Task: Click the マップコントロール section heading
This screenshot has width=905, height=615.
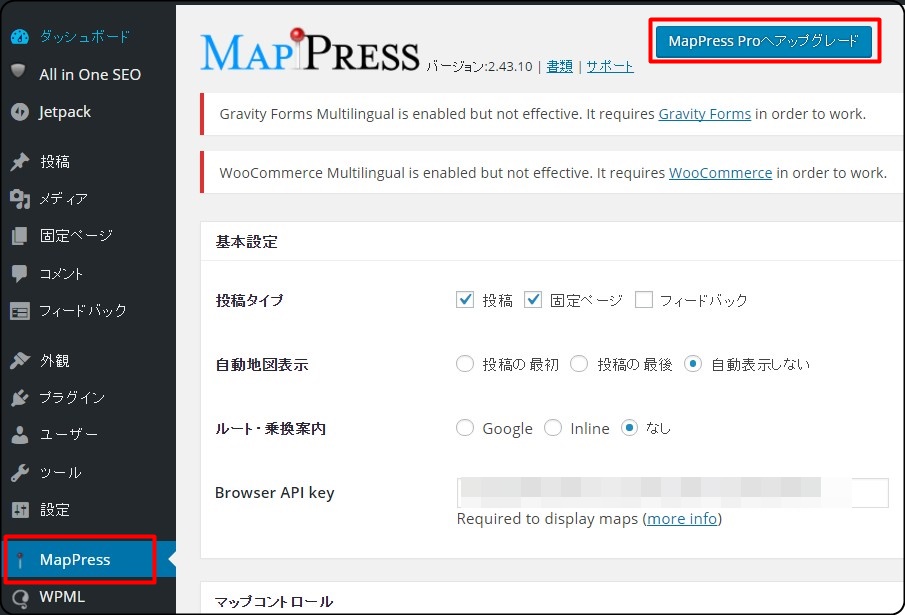Action: 274,602
